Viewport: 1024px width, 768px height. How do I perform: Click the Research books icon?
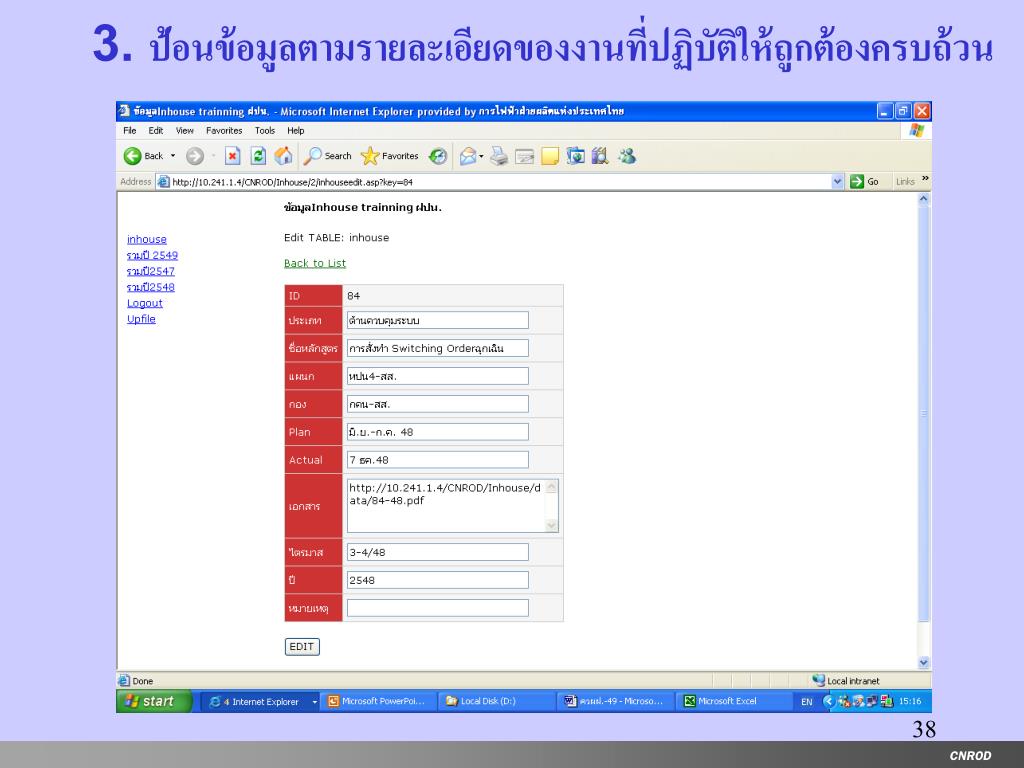point(600,156)
